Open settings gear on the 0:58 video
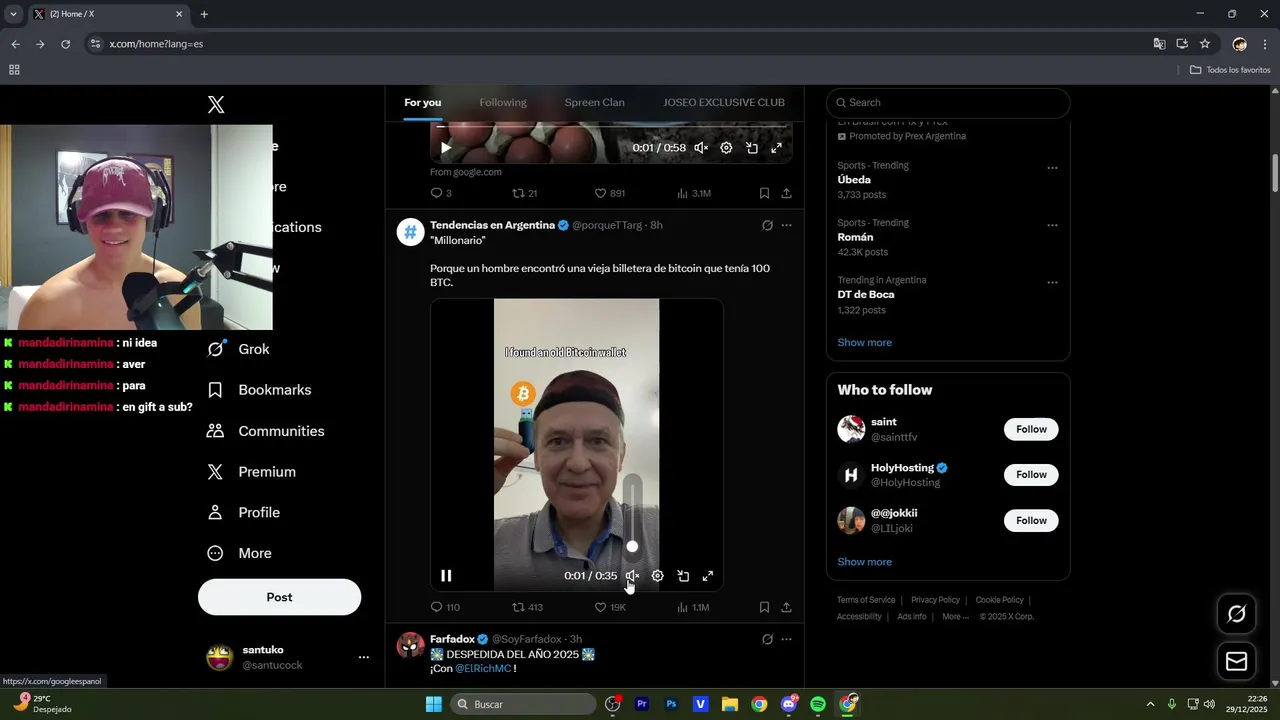1280x720 pixels. 726,148
